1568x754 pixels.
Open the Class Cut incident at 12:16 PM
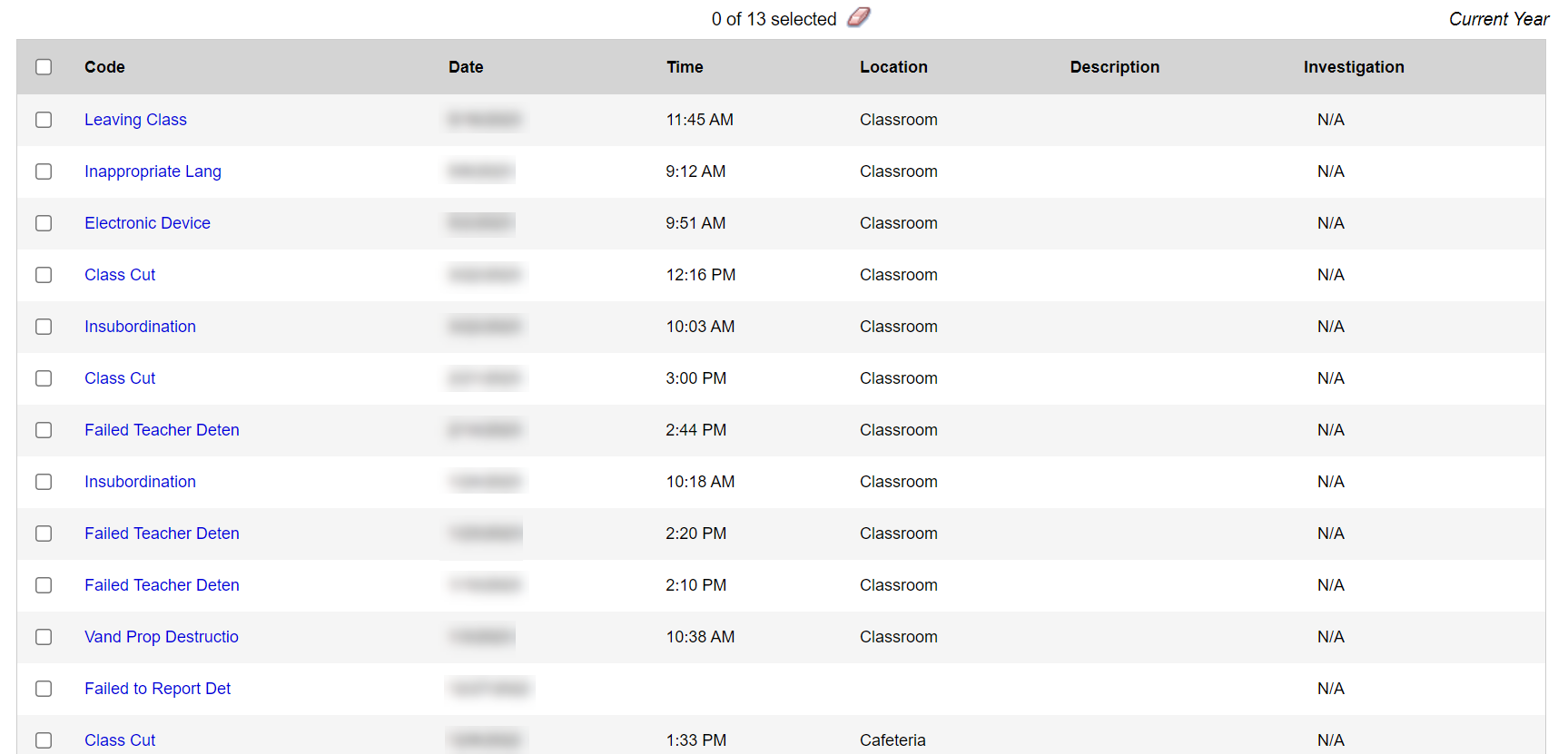(120, 275)
